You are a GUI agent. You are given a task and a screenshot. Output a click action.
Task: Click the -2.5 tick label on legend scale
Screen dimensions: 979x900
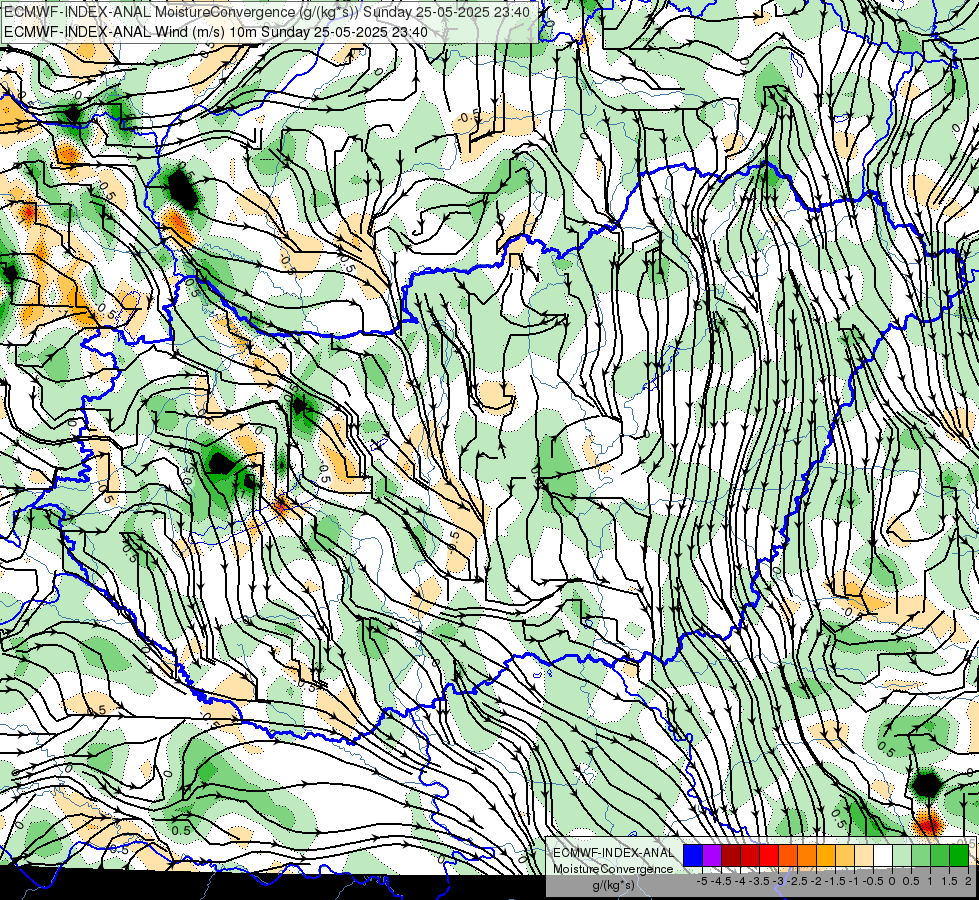click(797, 881)
